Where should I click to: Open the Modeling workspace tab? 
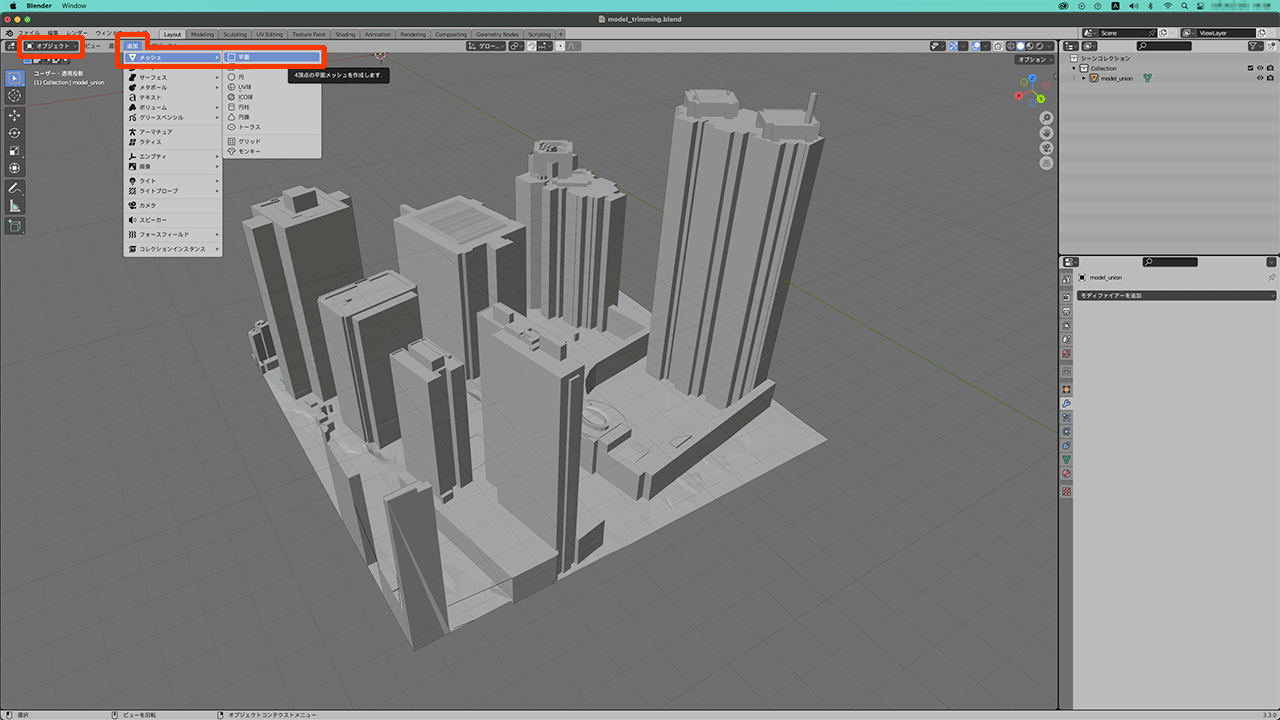click(201, 34)
